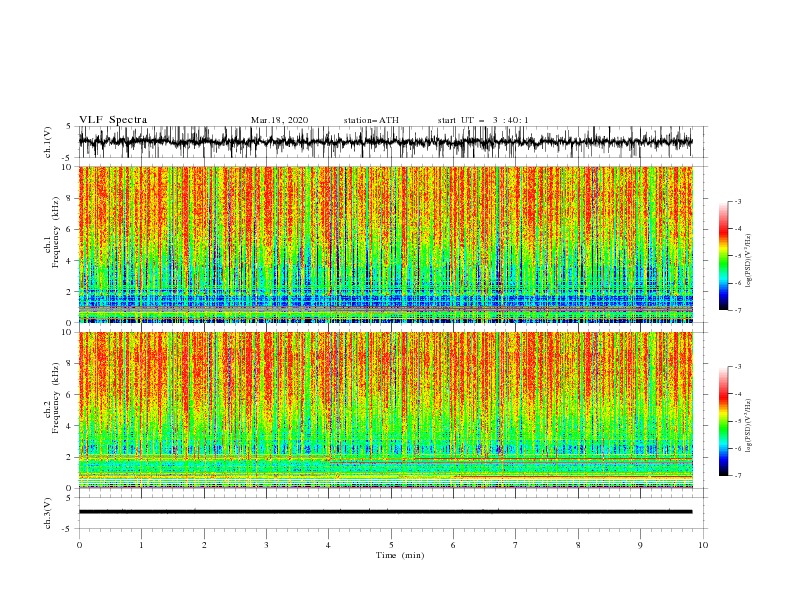This screenshot has width=792, height=612.
Task: Click the time axis tick label '5'
Action: [391, 545]
